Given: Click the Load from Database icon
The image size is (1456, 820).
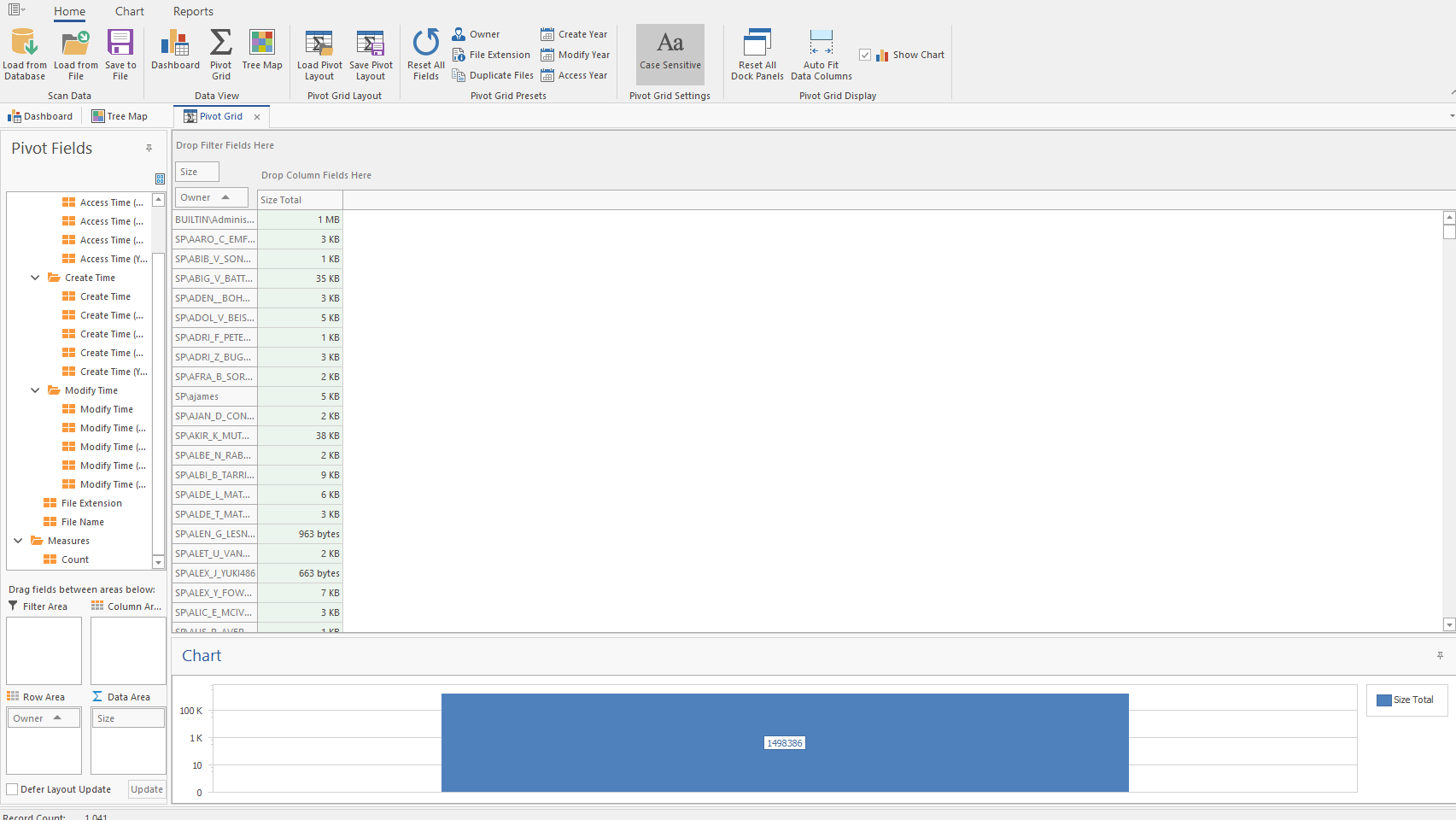Looking at the screenshot, I should click(x=25, y=43).
